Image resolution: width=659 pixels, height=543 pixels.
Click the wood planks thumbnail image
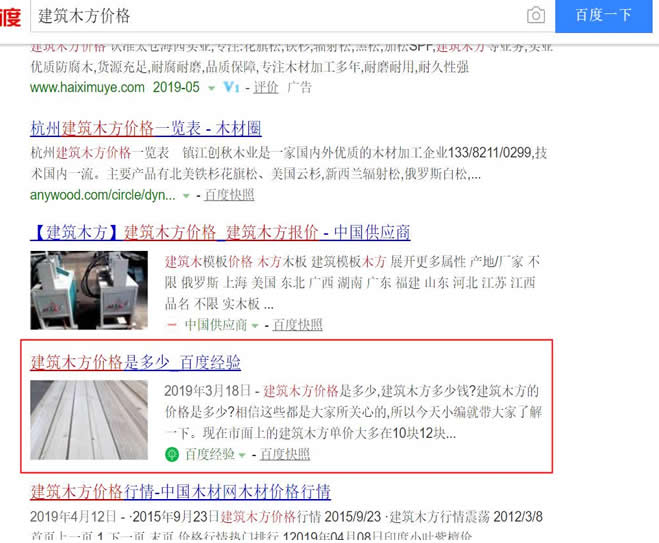[89, 420]
